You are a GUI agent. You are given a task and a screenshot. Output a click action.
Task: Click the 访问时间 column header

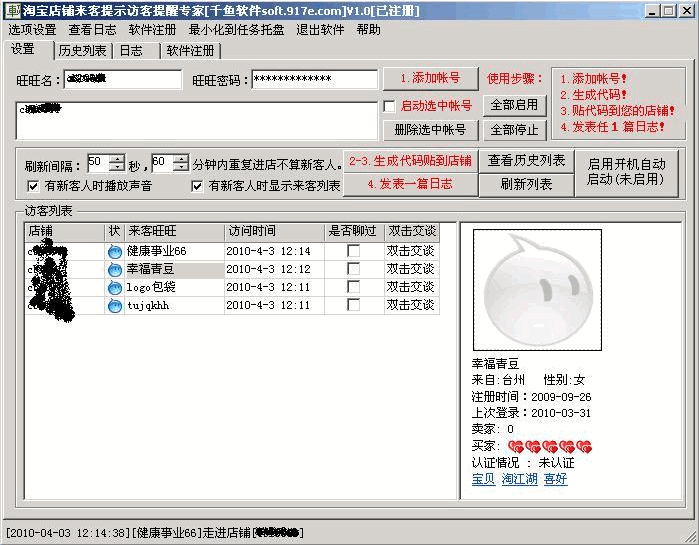(275, 232)
